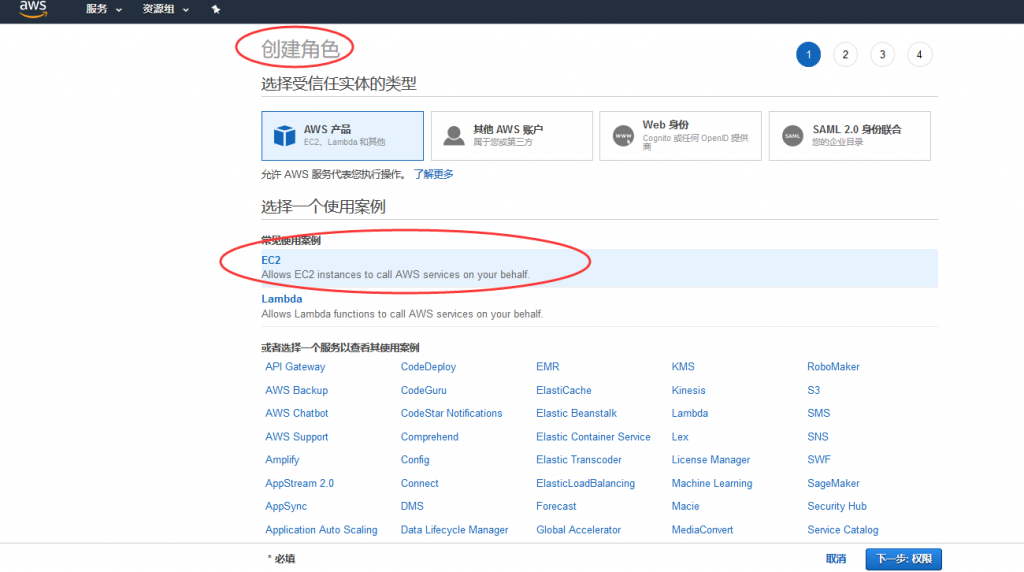The height and width of the screenshot is (572, 1024).
Task: Select the Comprehend service
Action: click(x=430, y=437)
